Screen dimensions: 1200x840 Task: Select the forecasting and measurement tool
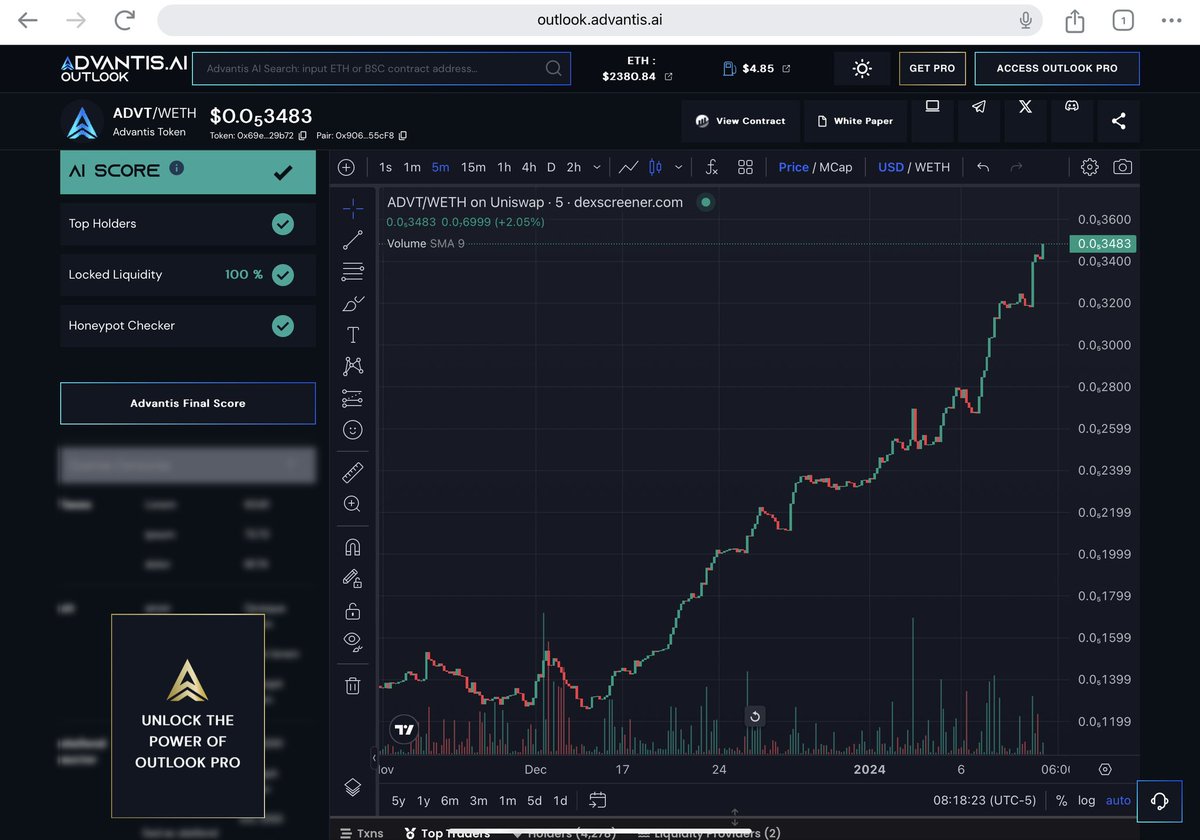(352, 398)
